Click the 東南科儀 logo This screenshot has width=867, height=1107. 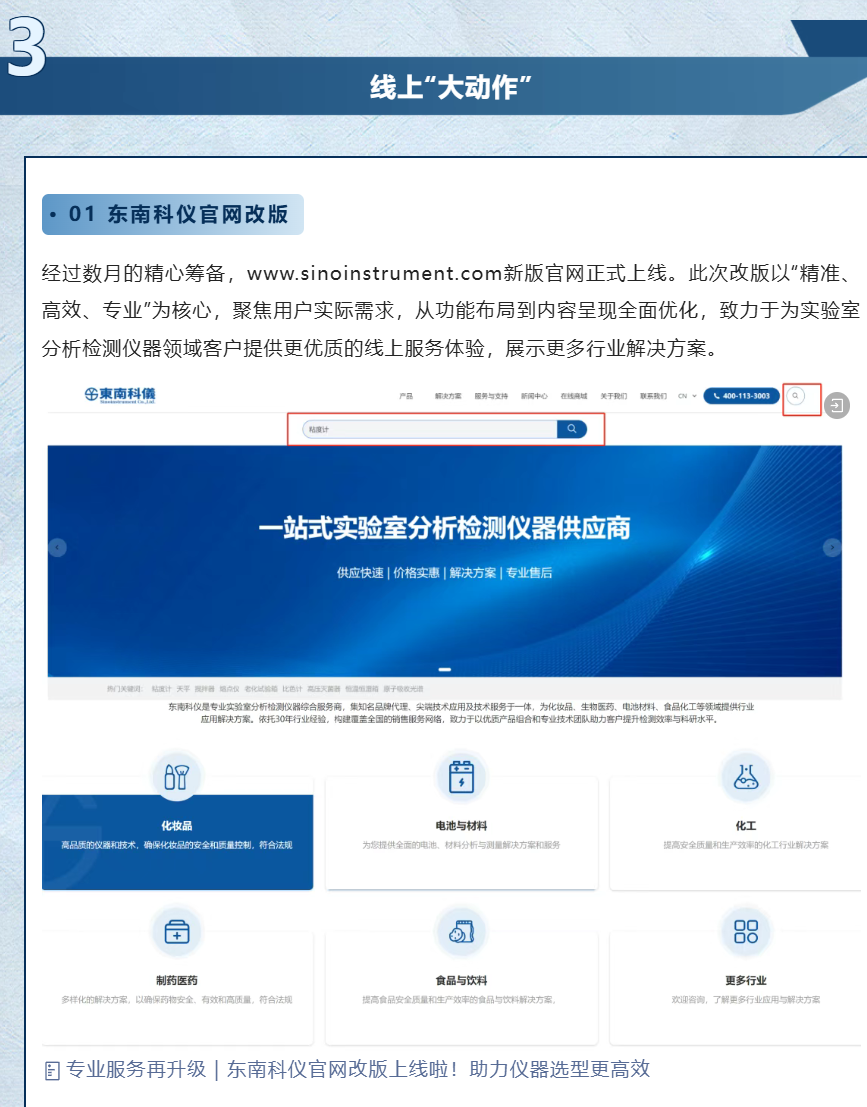[121, 396]
